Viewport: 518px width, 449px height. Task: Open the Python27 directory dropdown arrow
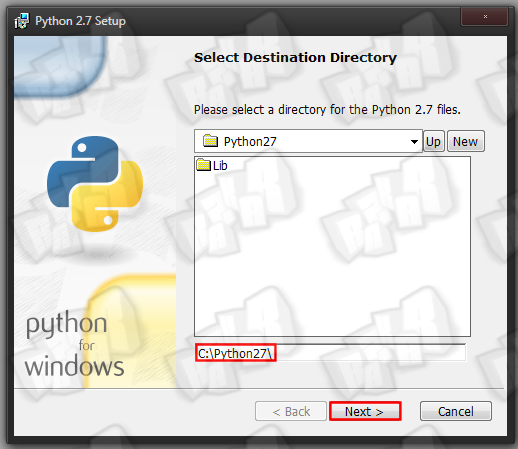tap(414, 142)
